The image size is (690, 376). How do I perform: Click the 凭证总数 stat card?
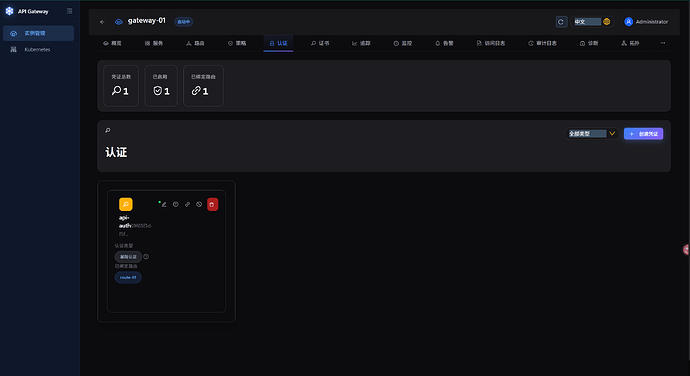click(121, 85)
